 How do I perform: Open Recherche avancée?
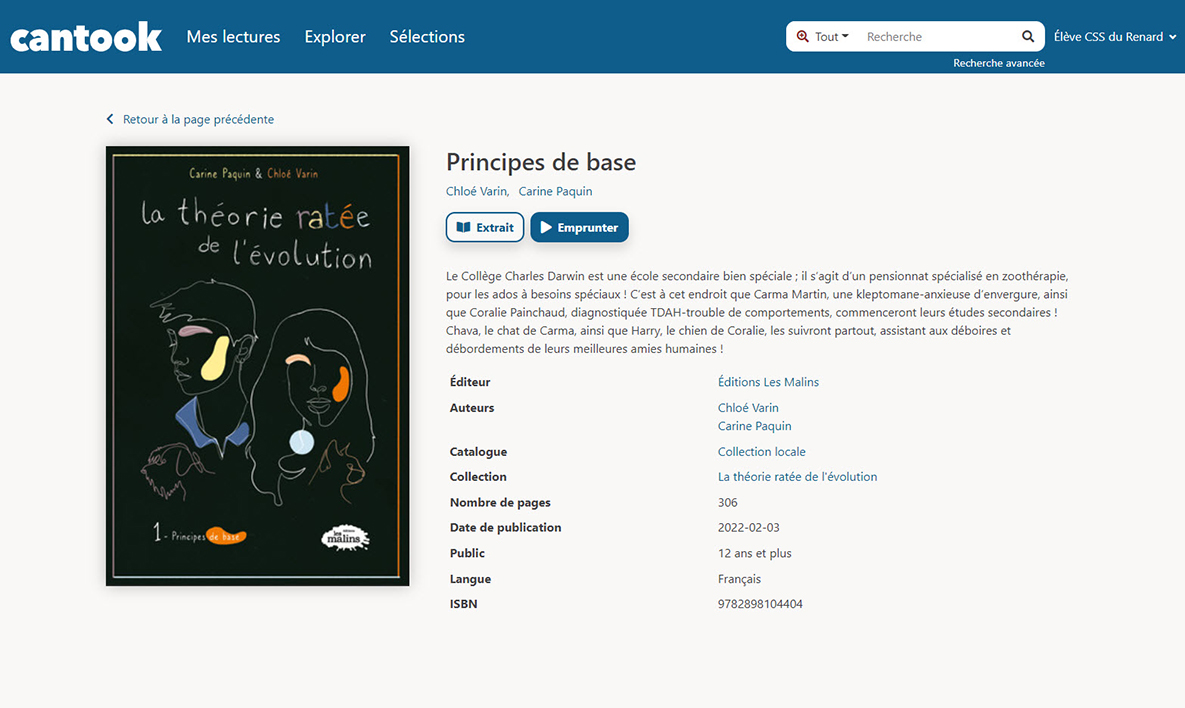pyautogui.click(x=998, y=63)
